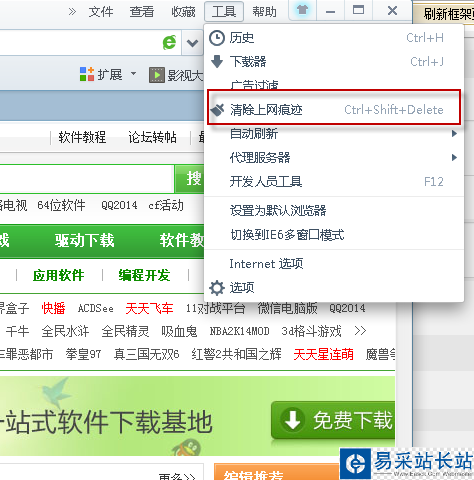Viewport: 474px width, 480px height.
Task: Open the QQ2014 link under the search box
Action: [119, 205]
